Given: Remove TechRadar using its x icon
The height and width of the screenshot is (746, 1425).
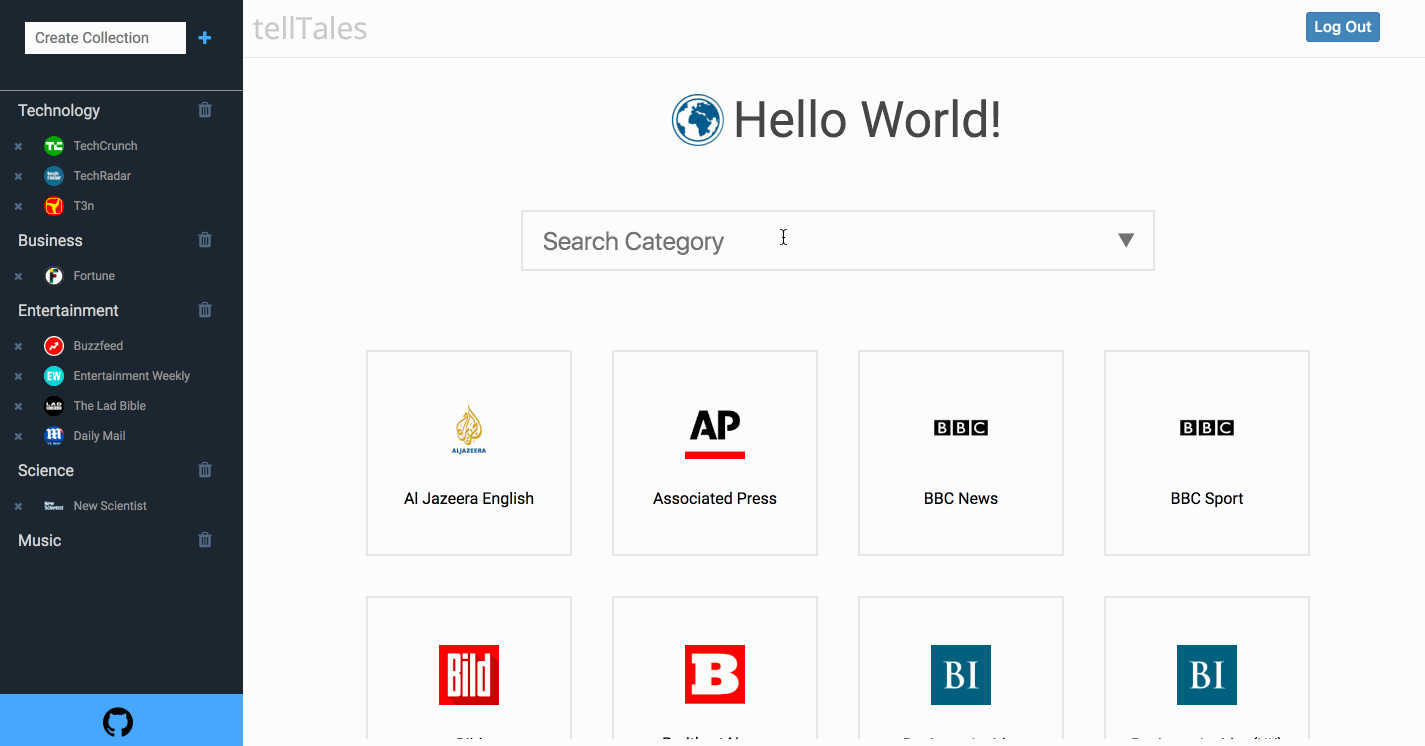Looking at the screenshot, I should [x=18, y=176].
